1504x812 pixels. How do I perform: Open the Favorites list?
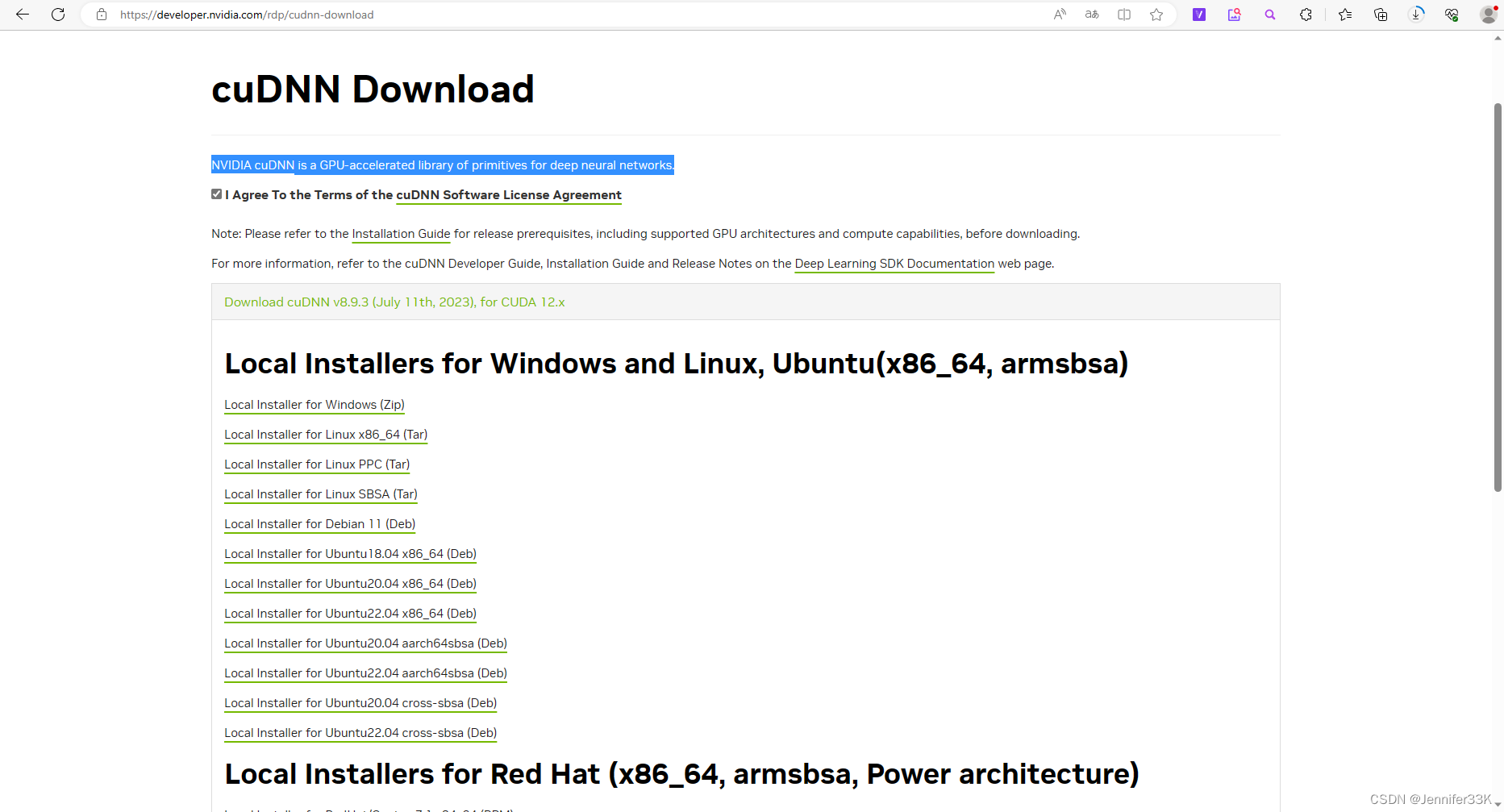pyautogui.click(x=1345, y=15)
